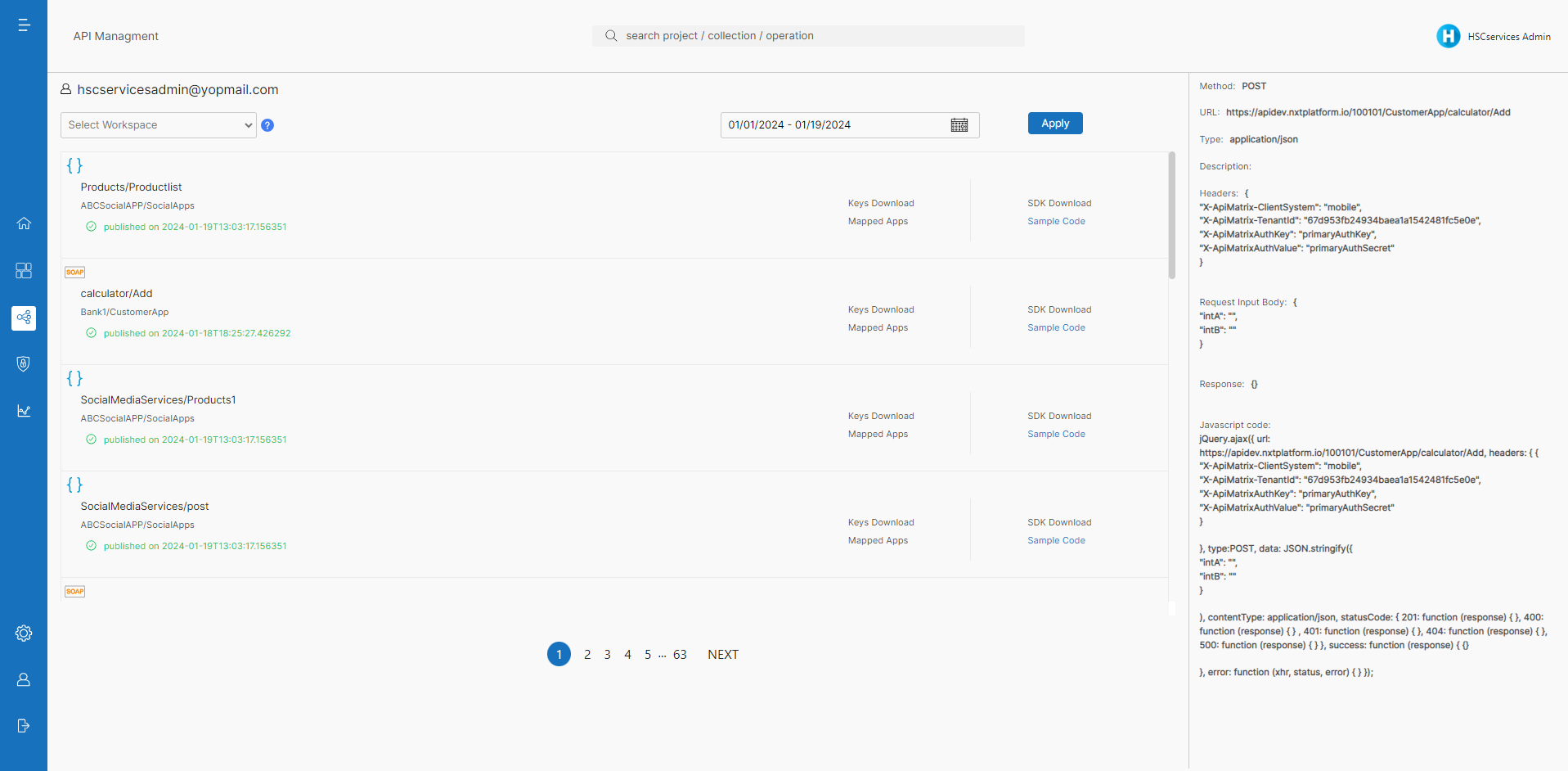Image resolution: width=1568 pixels, height=771 pixels.
Task: Open HSCservices Admin account menu
Action: tap(1494, 36)
